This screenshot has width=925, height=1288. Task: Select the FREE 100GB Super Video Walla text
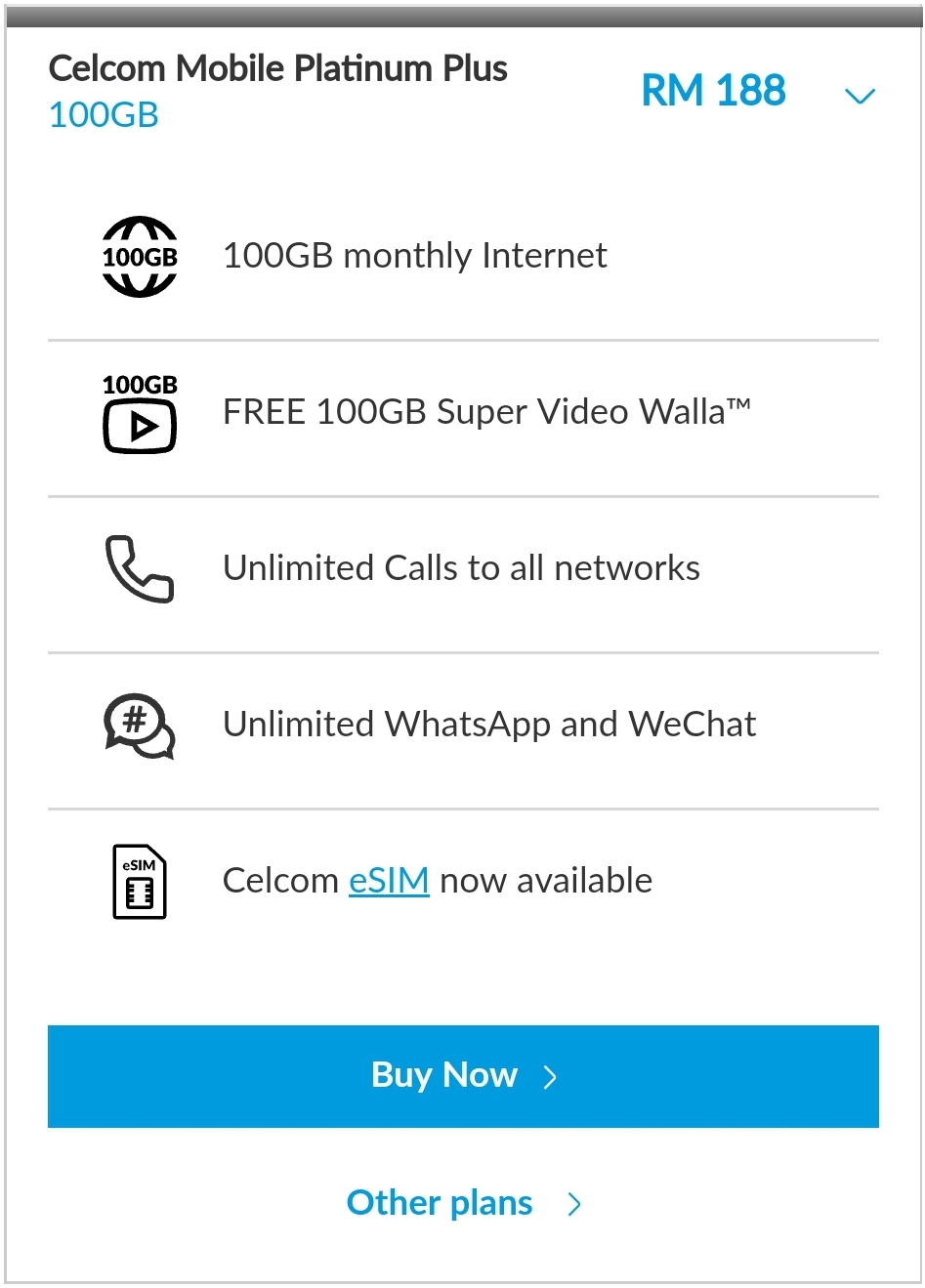point(486,412)
